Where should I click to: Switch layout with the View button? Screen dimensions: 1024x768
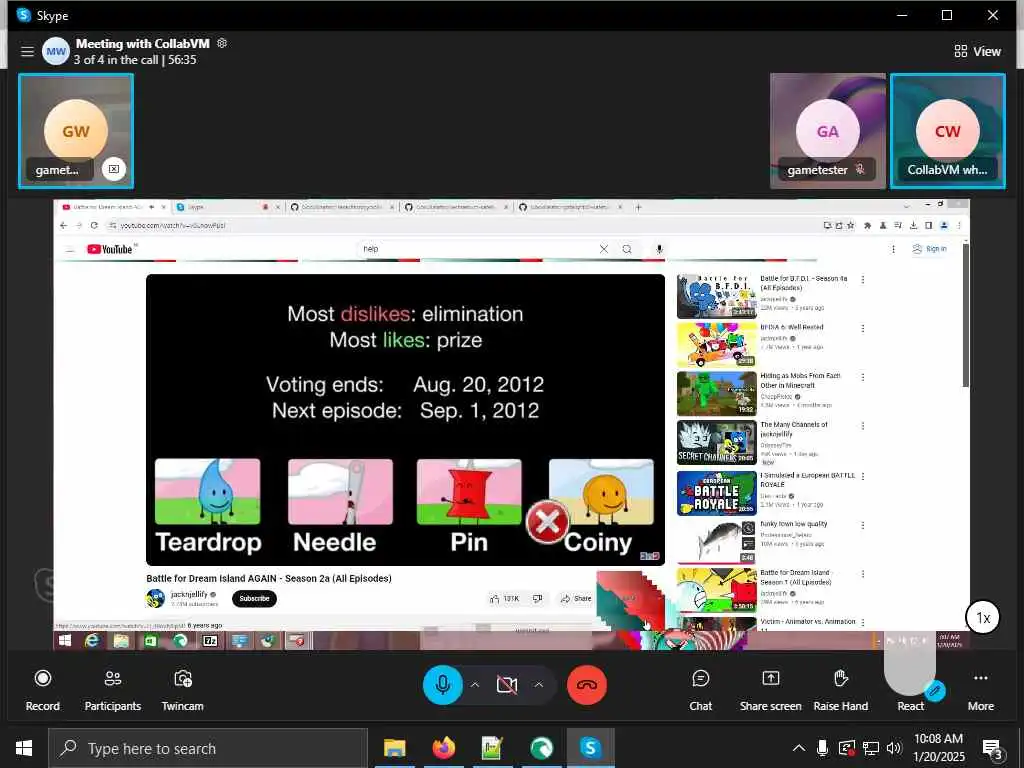pyautogui.click(x=978, y=51)
